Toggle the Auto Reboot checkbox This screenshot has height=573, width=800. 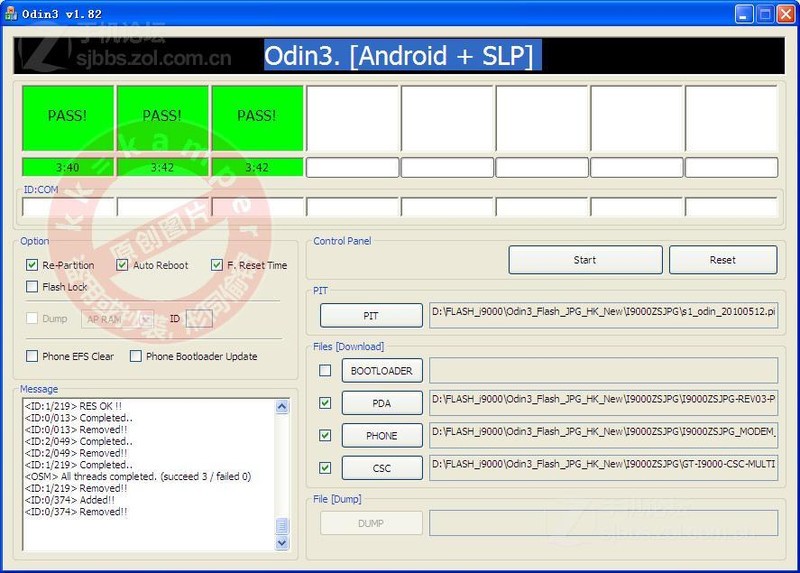pyautogui.click(x=123, y=265)
